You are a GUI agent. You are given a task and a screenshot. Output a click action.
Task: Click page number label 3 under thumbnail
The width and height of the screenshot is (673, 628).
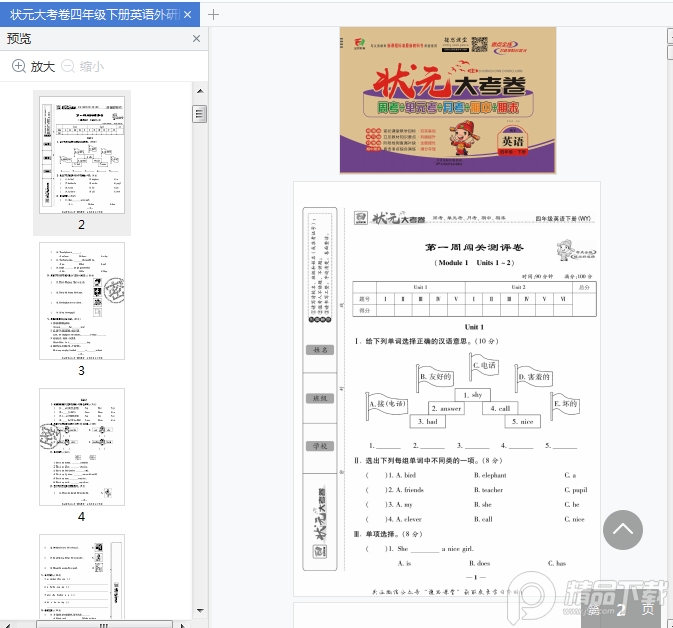coord(82,370)
